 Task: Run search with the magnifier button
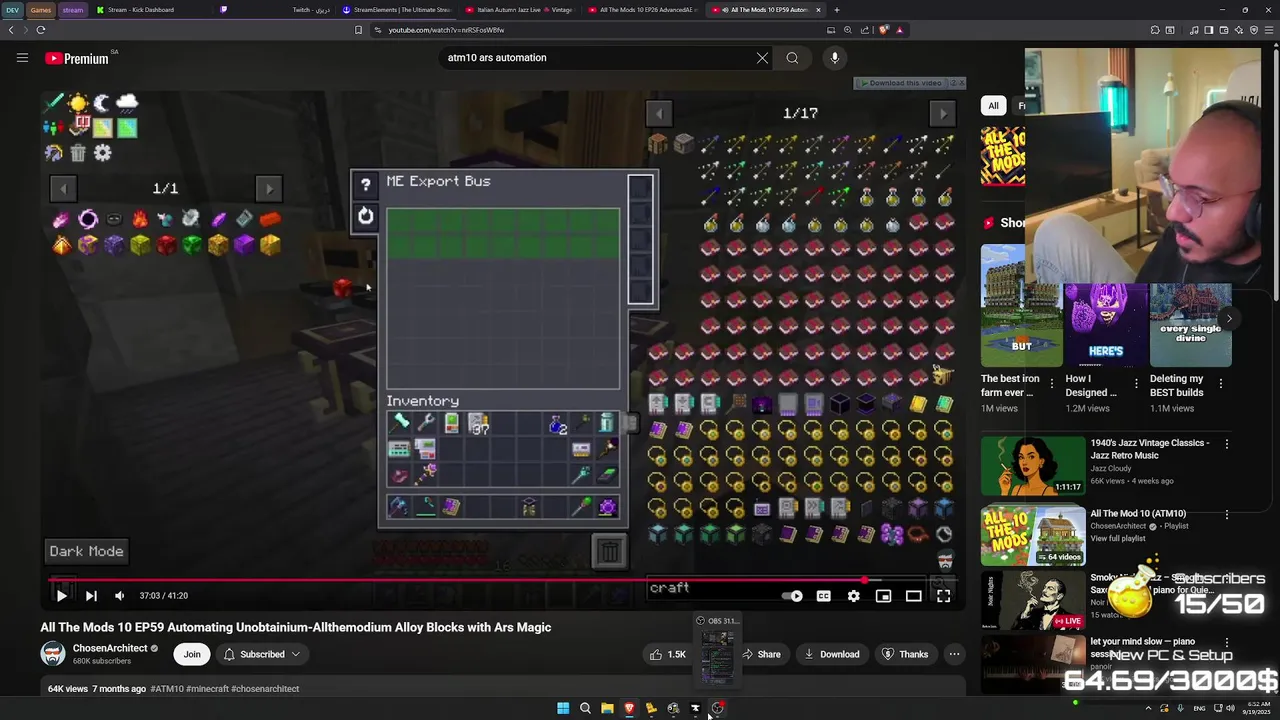[792, 58]
